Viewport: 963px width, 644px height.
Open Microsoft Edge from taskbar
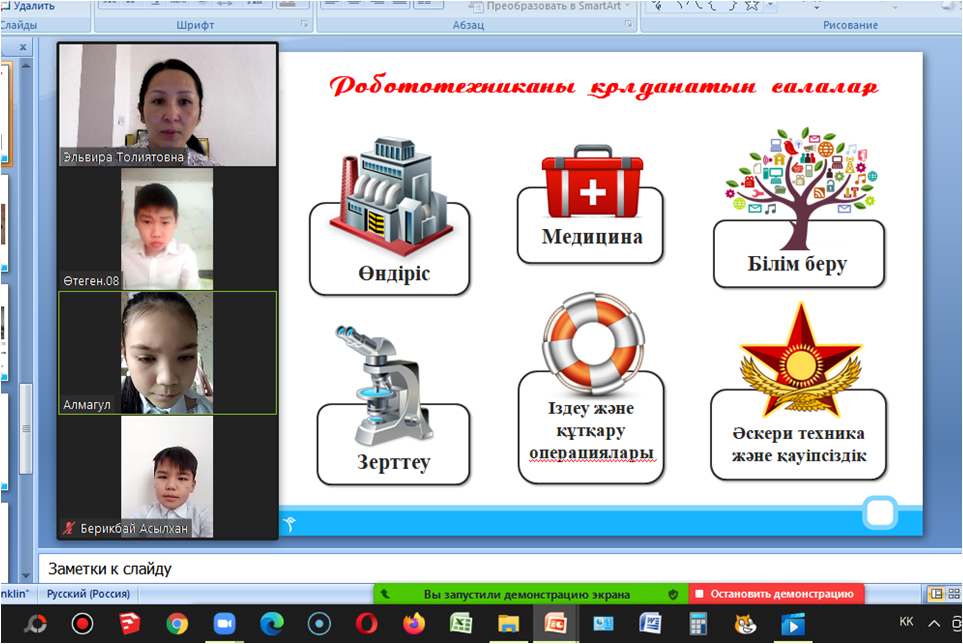(271, 623)
